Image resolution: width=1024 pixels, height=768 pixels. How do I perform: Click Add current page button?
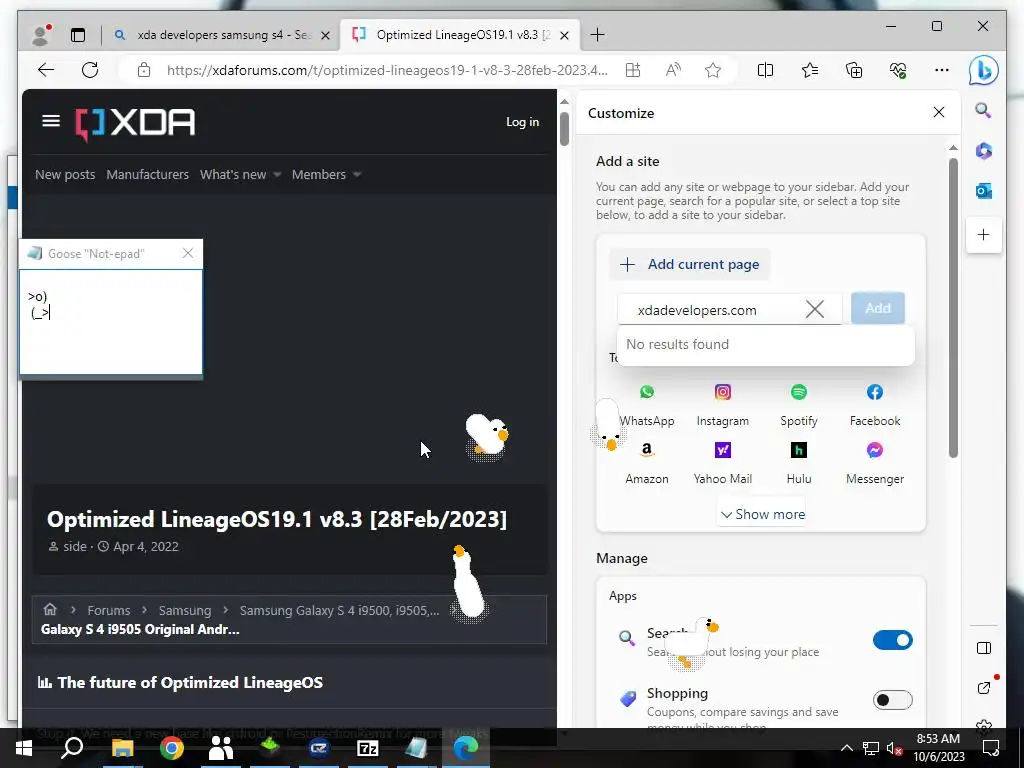point(690,264)
